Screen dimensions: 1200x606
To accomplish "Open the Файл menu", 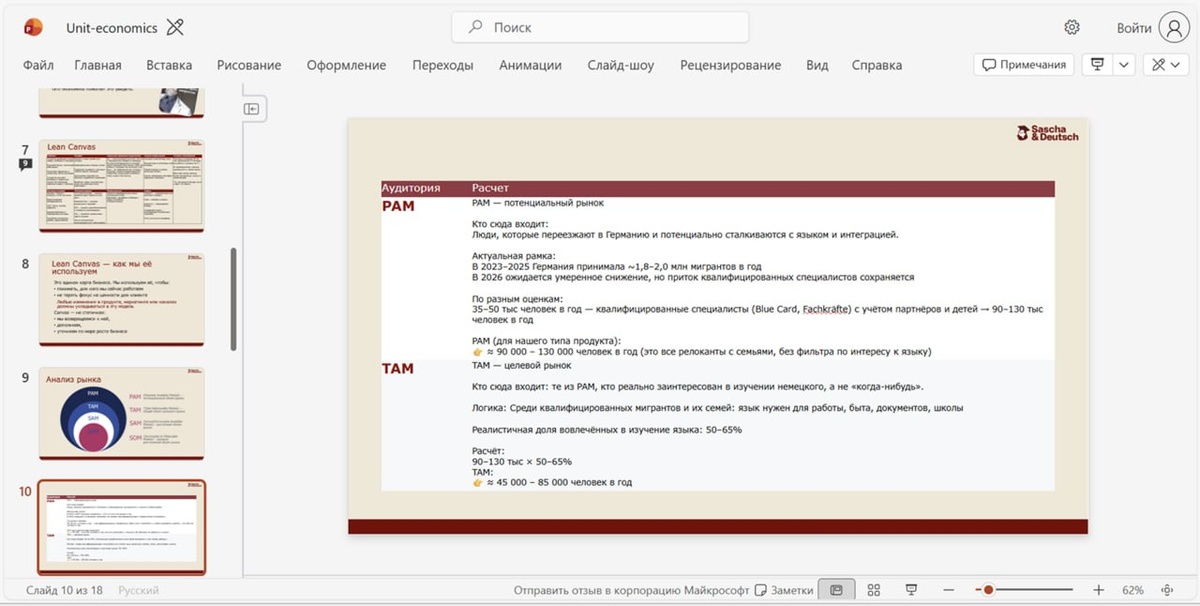I will pyautogui.click(x=38, y=65).
